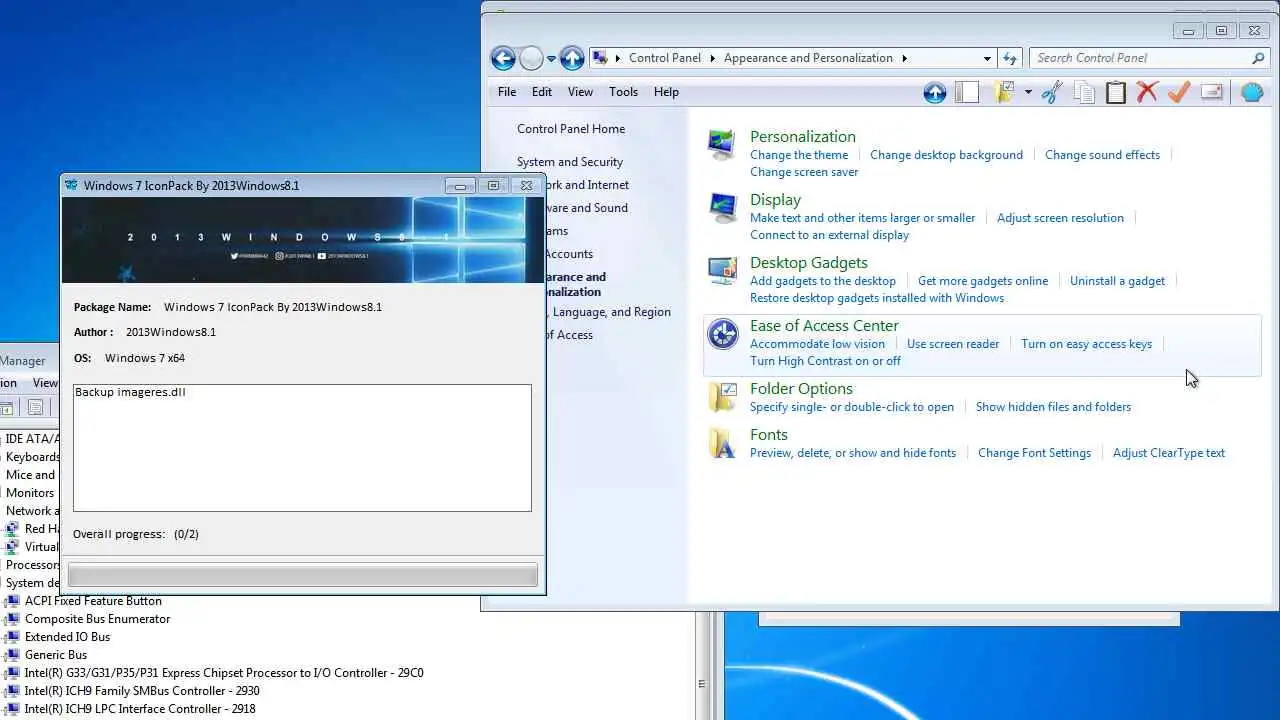This screenshot has height=720, width=1280.
Task: Click Get more gadgets online
Action: 983,281
